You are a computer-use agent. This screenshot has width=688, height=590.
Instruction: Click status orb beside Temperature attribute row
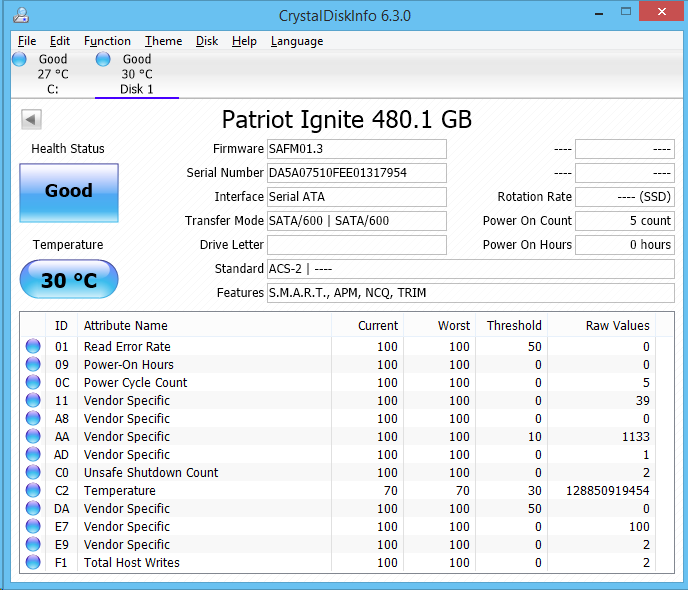tap(33, 491)
